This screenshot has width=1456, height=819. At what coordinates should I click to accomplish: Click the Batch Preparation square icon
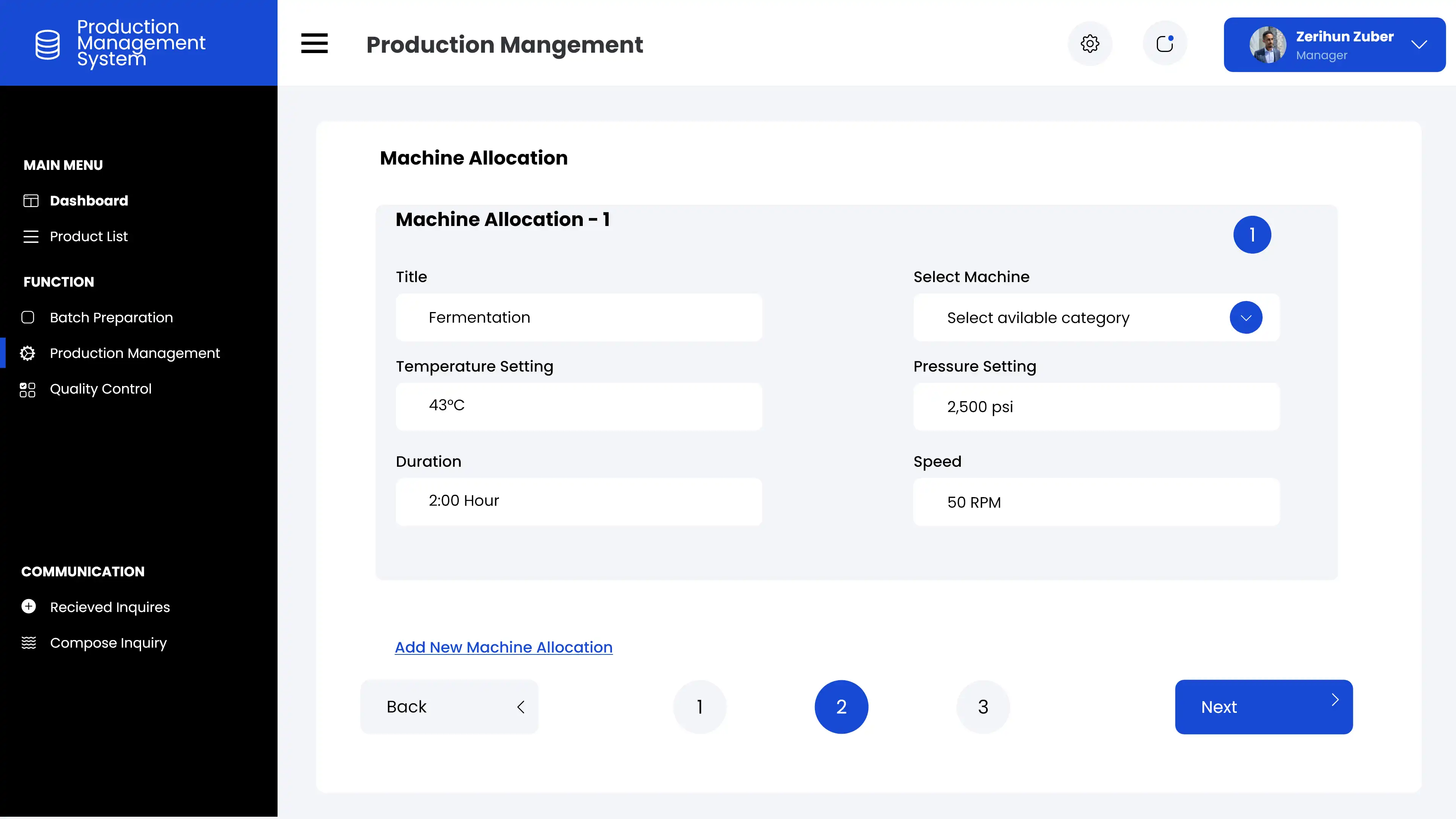tap(28, 318)
